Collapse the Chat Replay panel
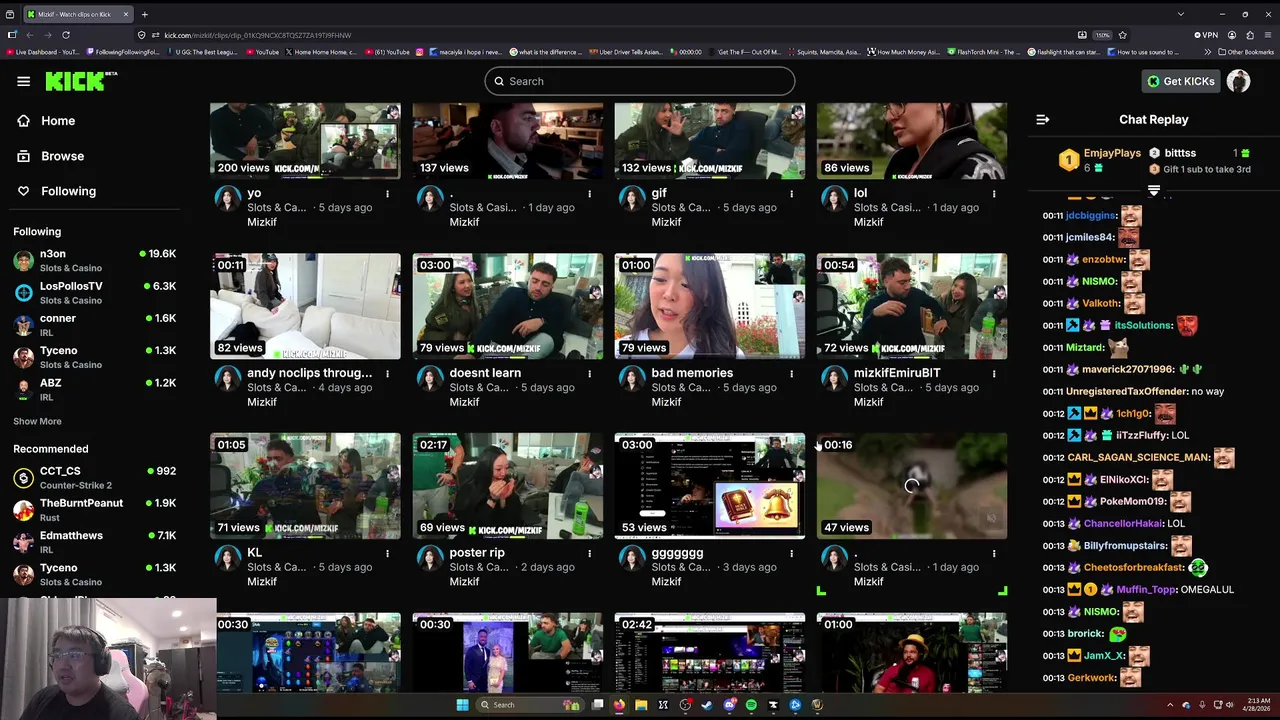 click(x=1042, y=120)
